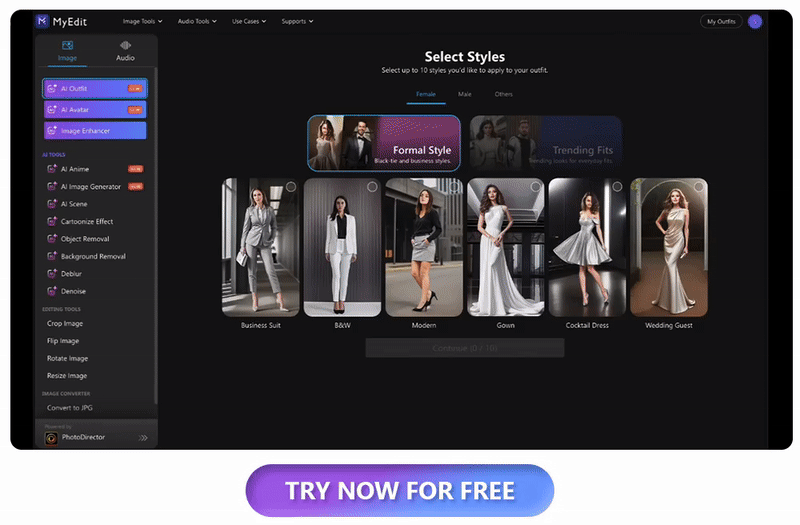This screenshot has width=800, height=525.
Task: Click the AI Outfit icon
Action: [x=52, y=89]
